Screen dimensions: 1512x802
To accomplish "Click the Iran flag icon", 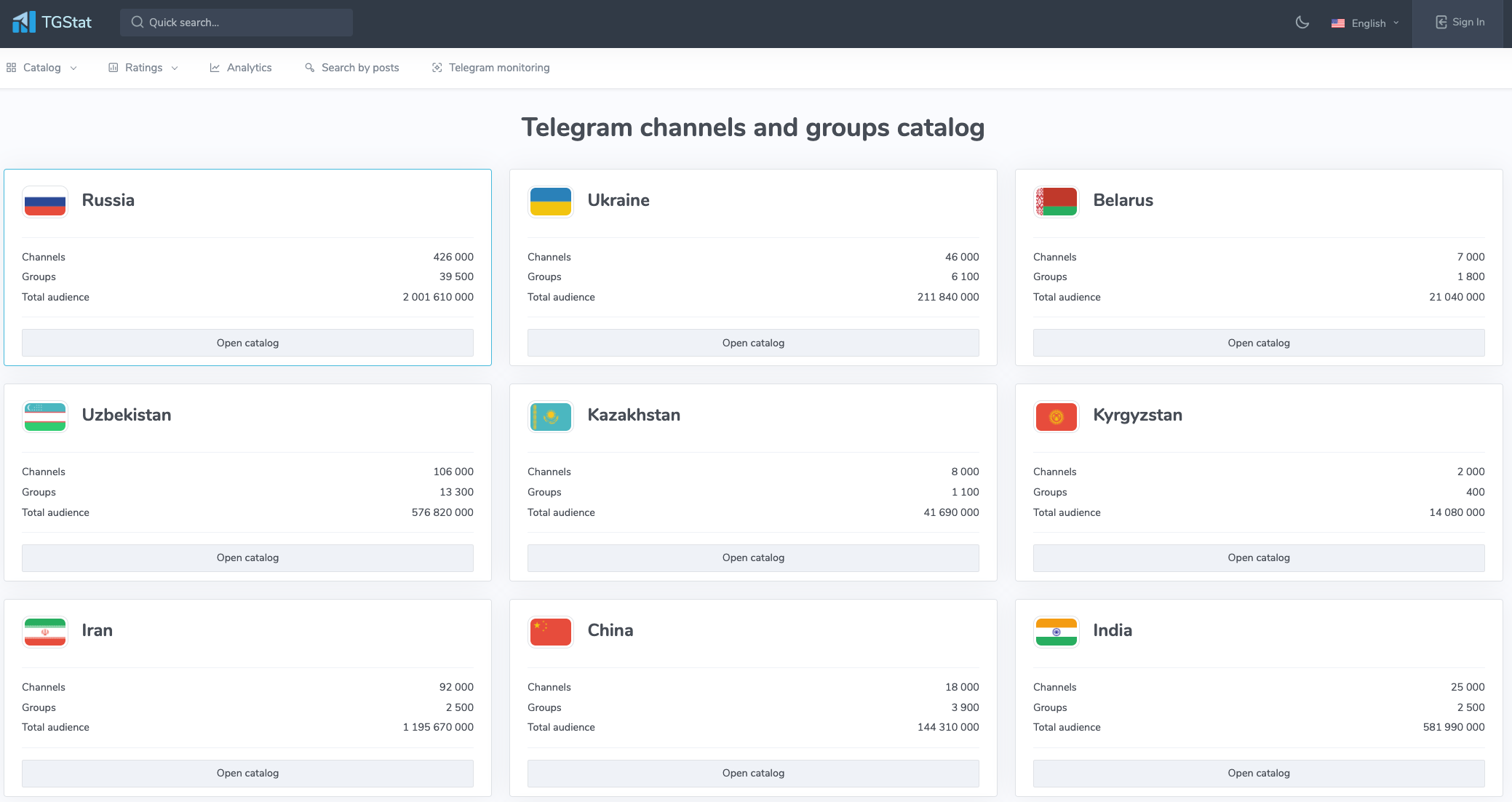I will click(45, 632).
